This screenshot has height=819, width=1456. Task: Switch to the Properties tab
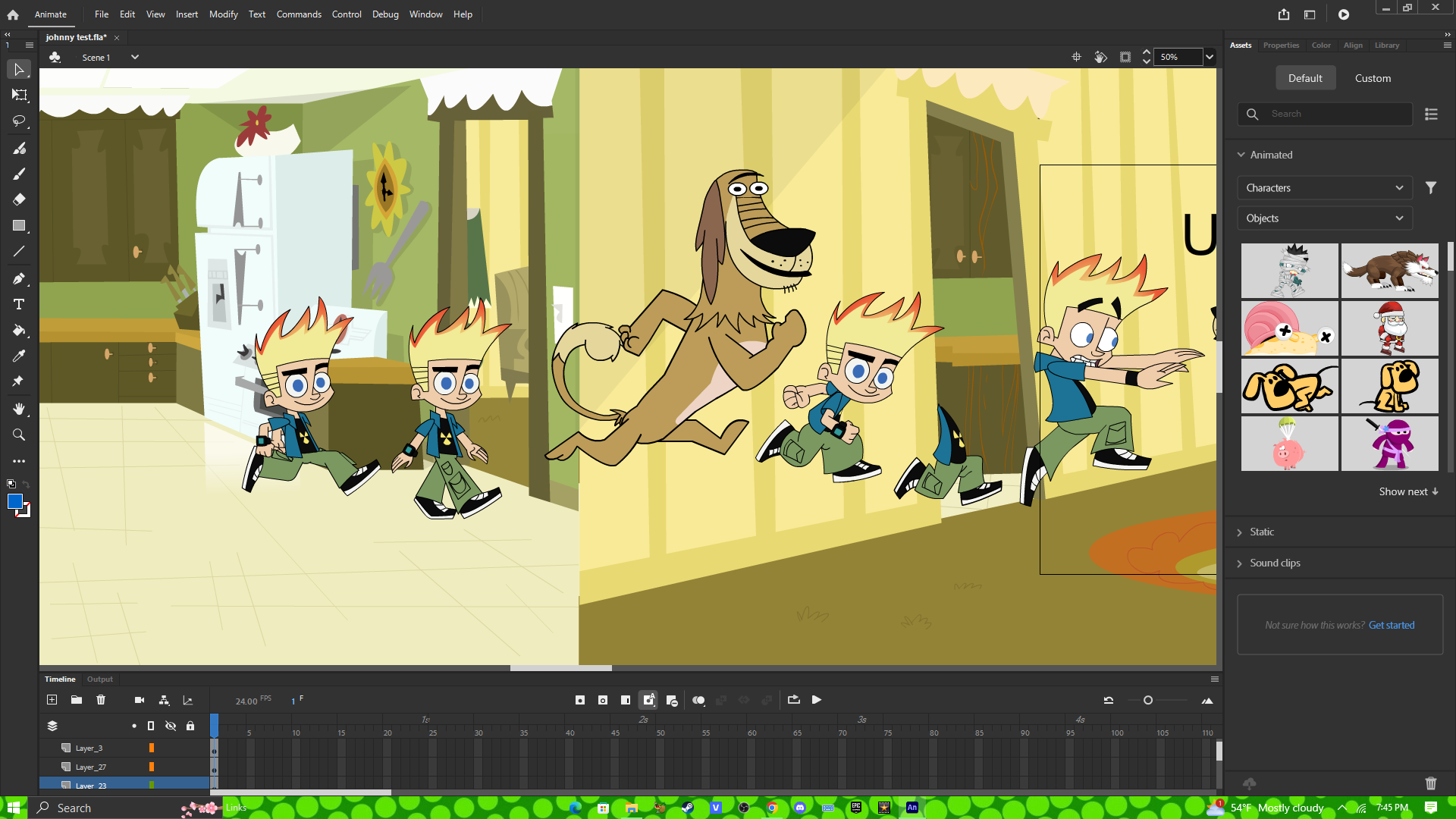[x=1281, y=45]
